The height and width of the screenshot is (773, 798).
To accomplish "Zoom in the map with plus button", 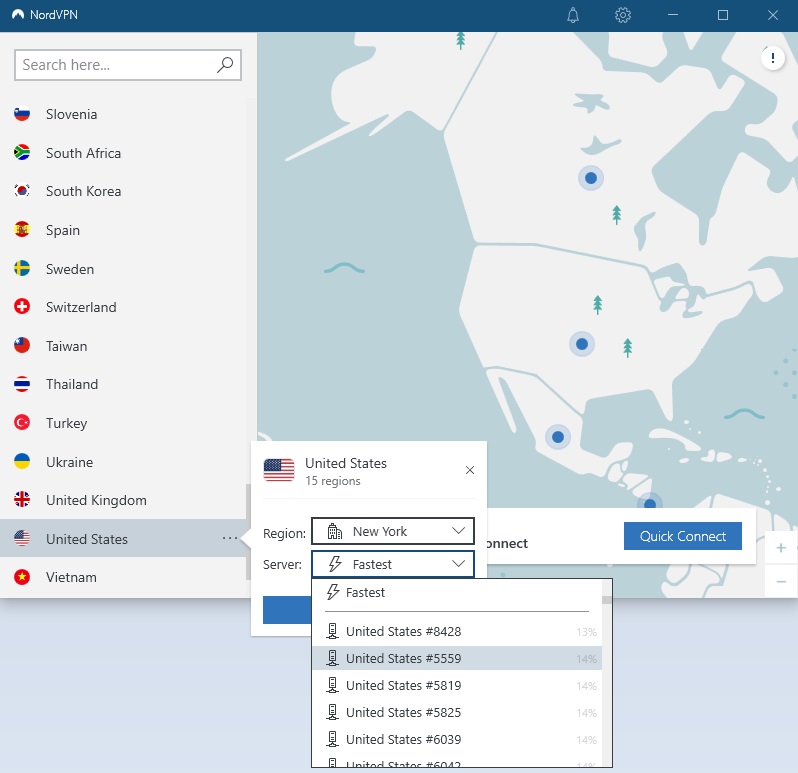I will [x=781, y=548].
